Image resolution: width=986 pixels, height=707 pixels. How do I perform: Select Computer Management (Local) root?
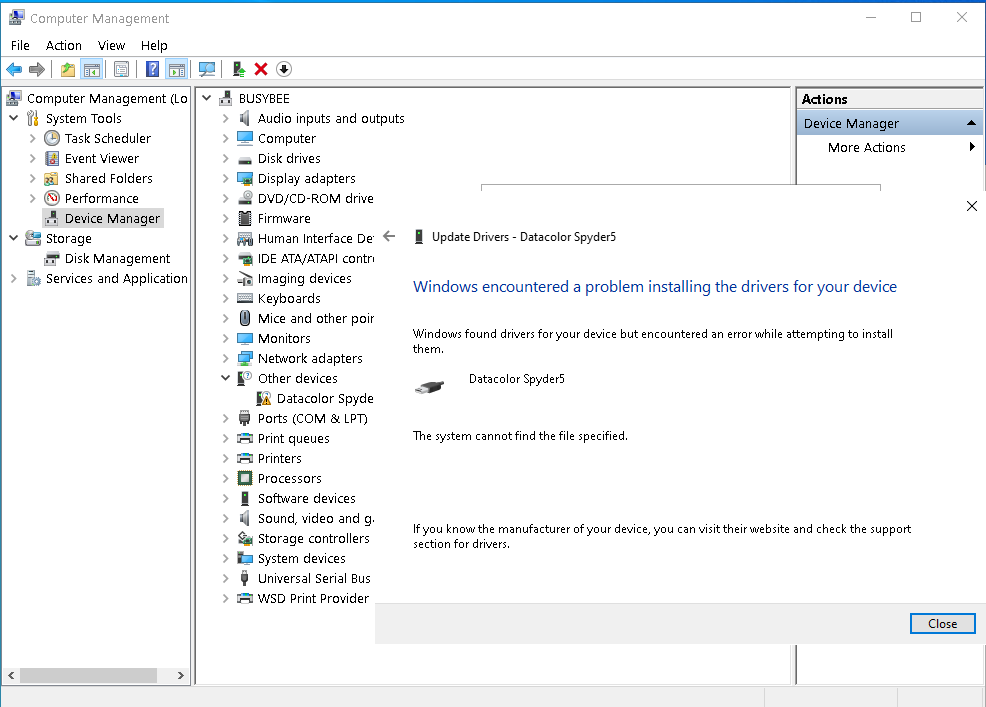(x=107, y=98)
